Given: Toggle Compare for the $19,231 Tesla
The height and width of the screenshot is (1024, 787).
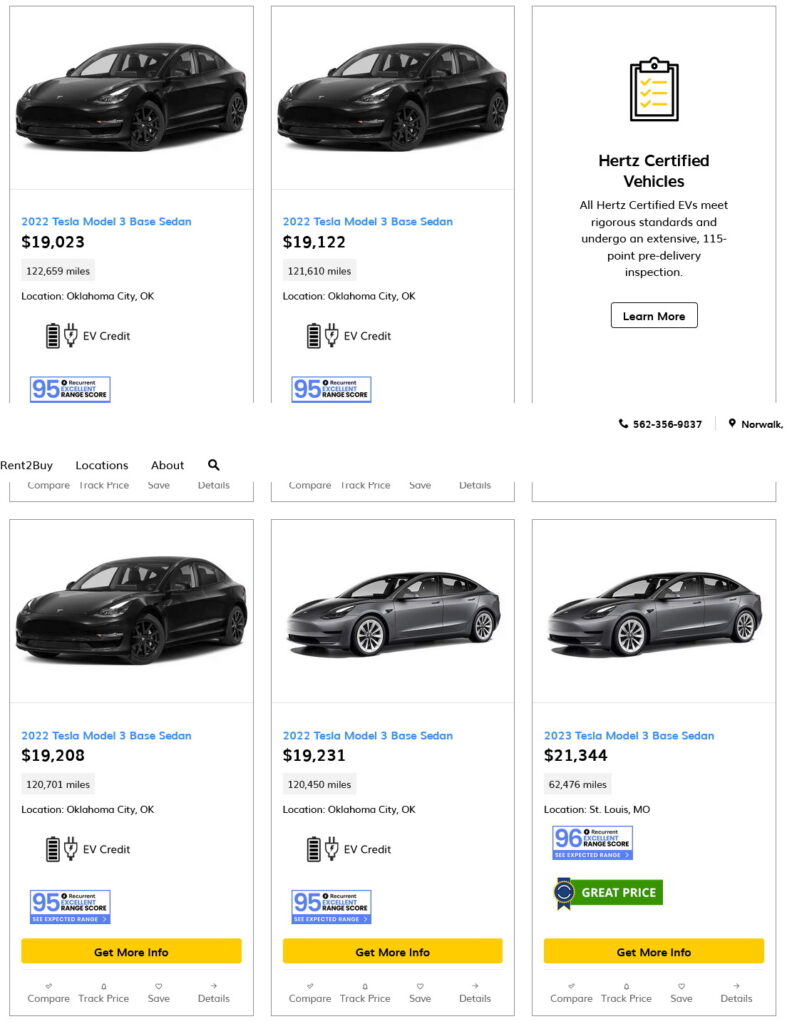Looking at the screenshot, I should pyautogui.click(x=309, y=985).
